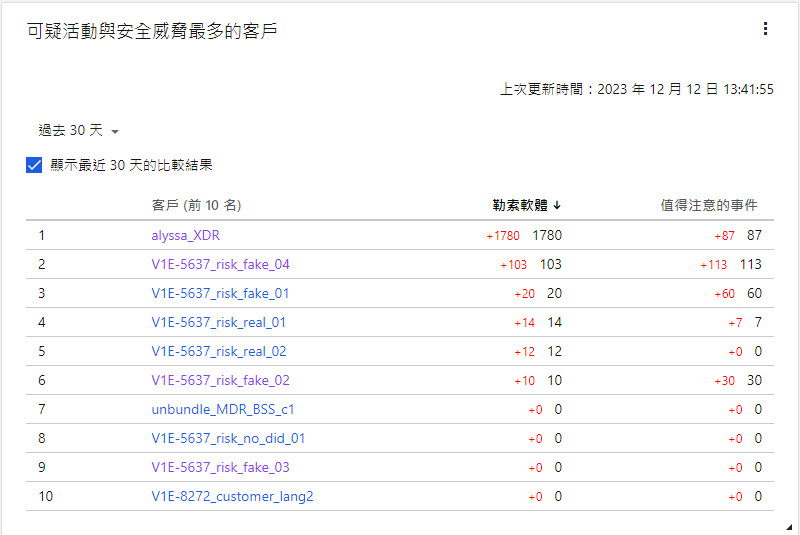Screen dimensions: 800x535
Task: Open customer V1E-5637_risk_real_02
Action: pos(219,351)
